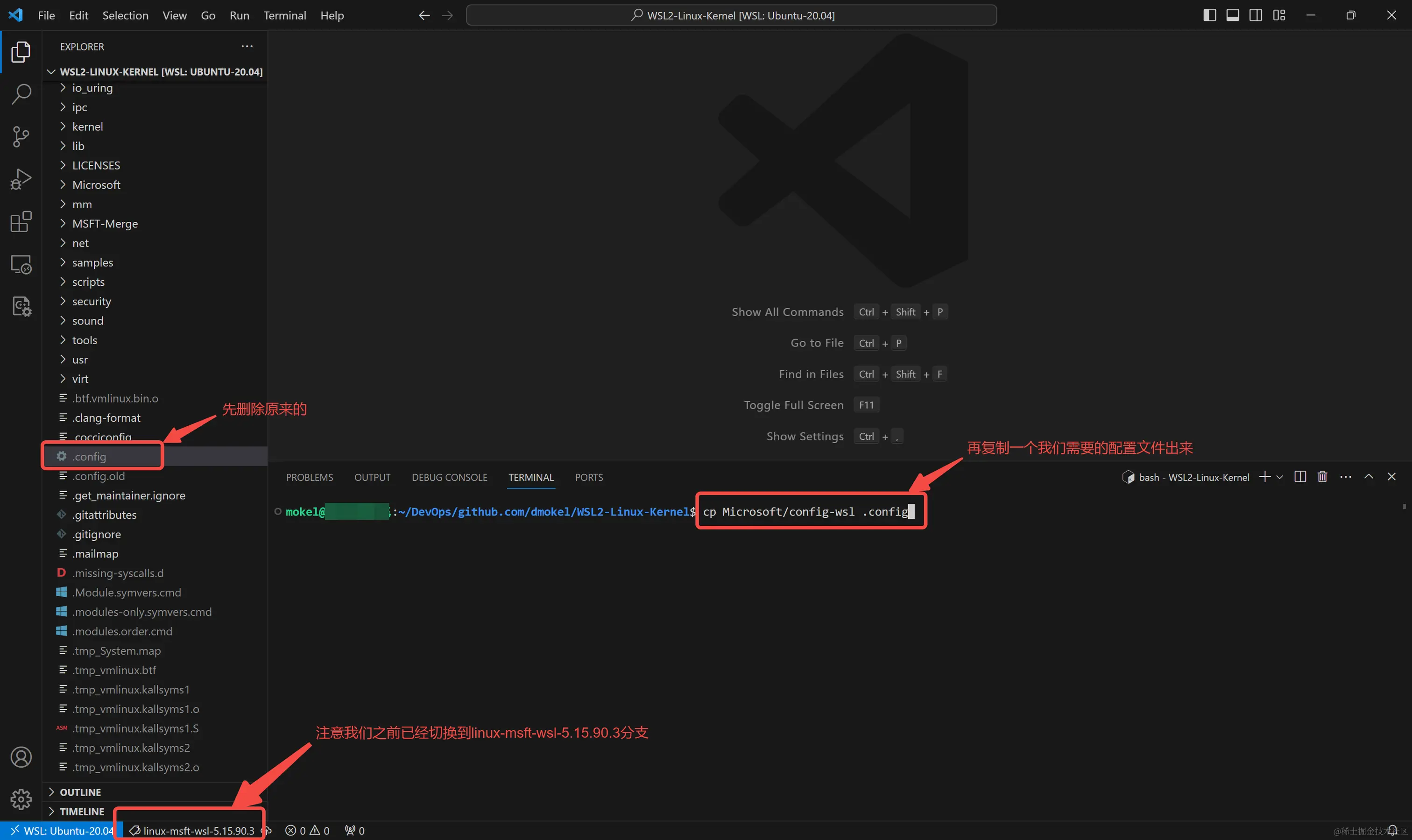The image size is (1412, 840).
Task: Click the Accounts icon in activity bar
Action: (21, 757)
